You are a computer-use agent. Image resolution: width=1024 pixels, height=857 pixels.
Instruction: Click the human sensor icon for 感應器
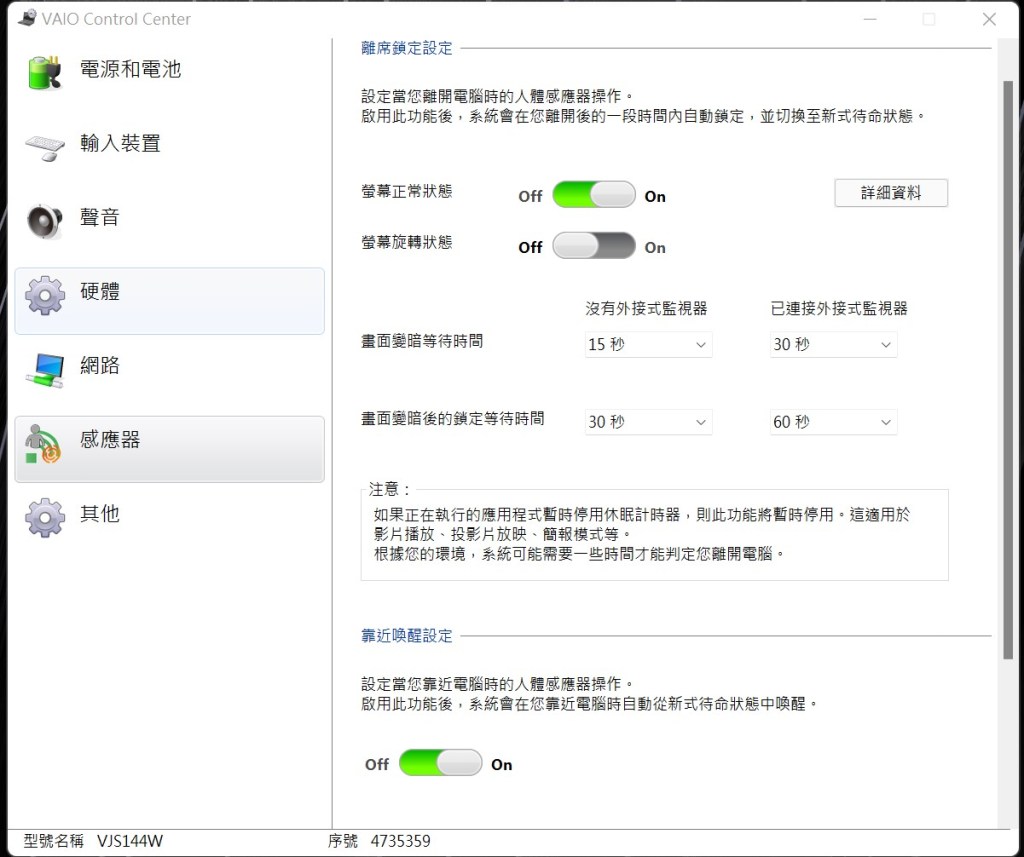pyautogui.click(x=44, y=443)
